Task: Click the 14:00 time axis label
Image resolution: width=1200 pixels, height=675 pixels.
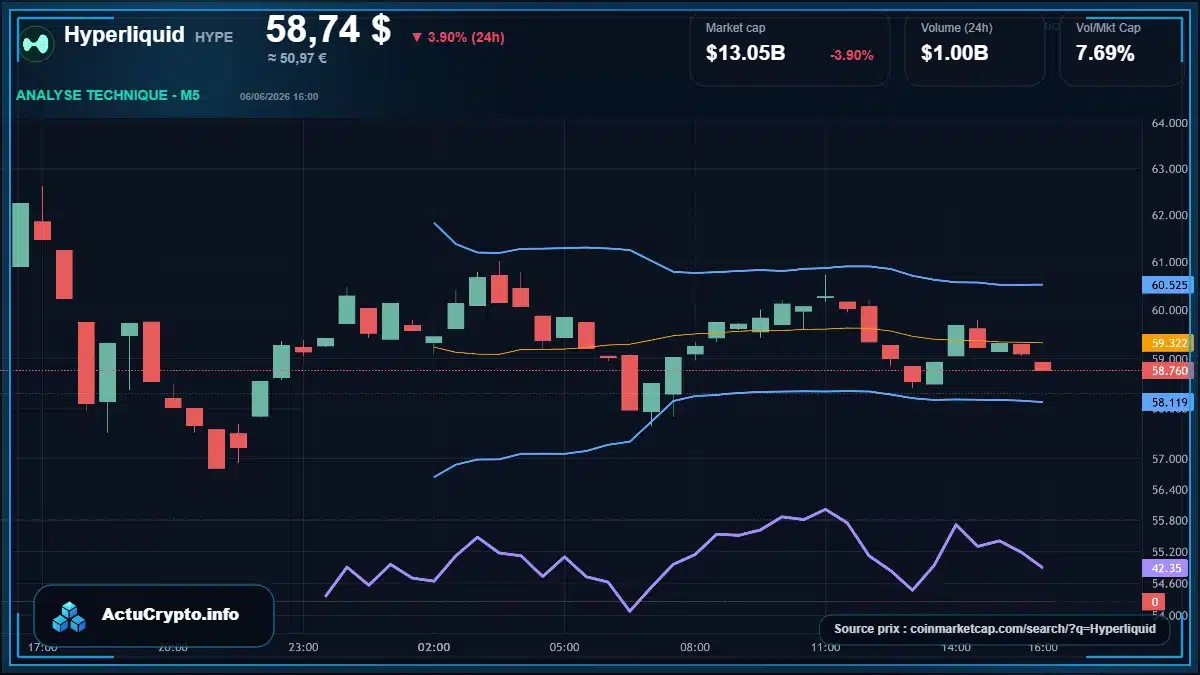Action: (956, 648)
